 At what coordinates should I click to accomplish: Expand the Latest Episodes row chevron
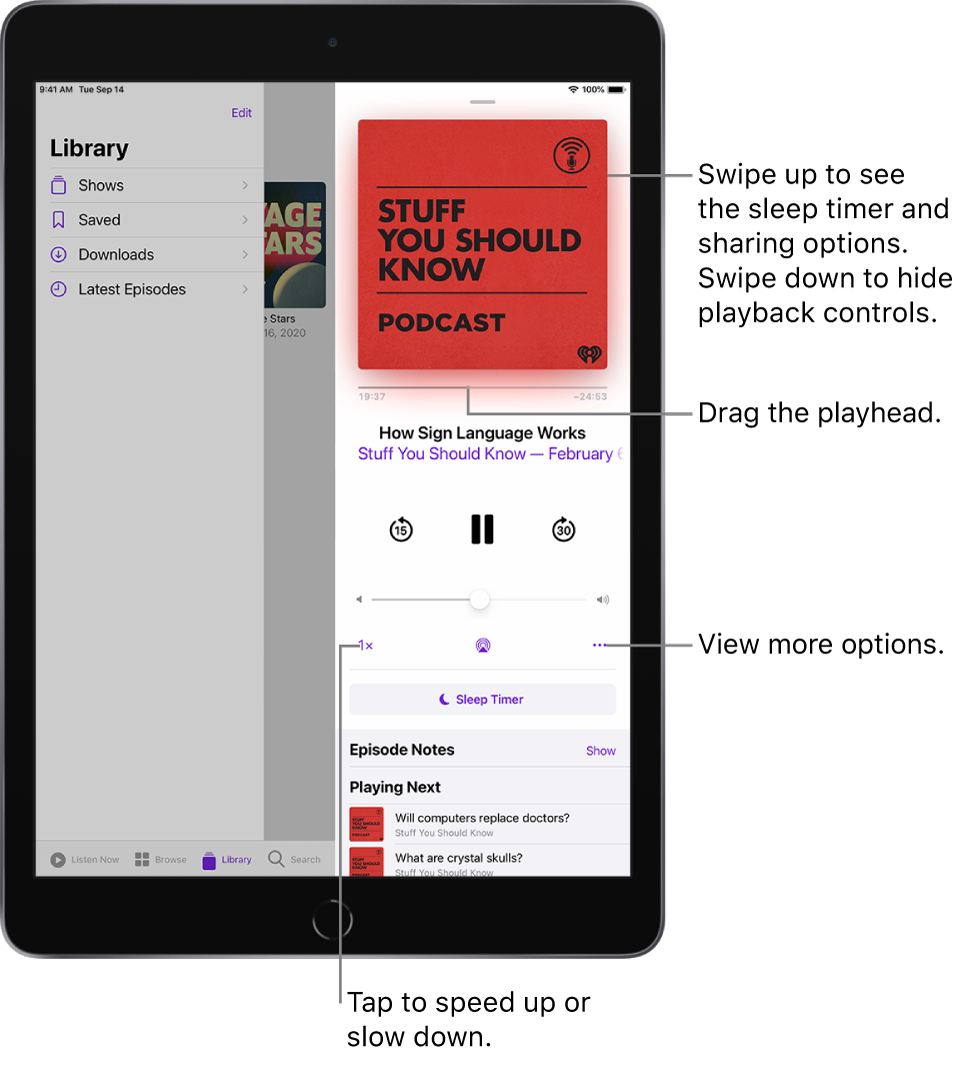pyautogui.click(x=245, y=289)
